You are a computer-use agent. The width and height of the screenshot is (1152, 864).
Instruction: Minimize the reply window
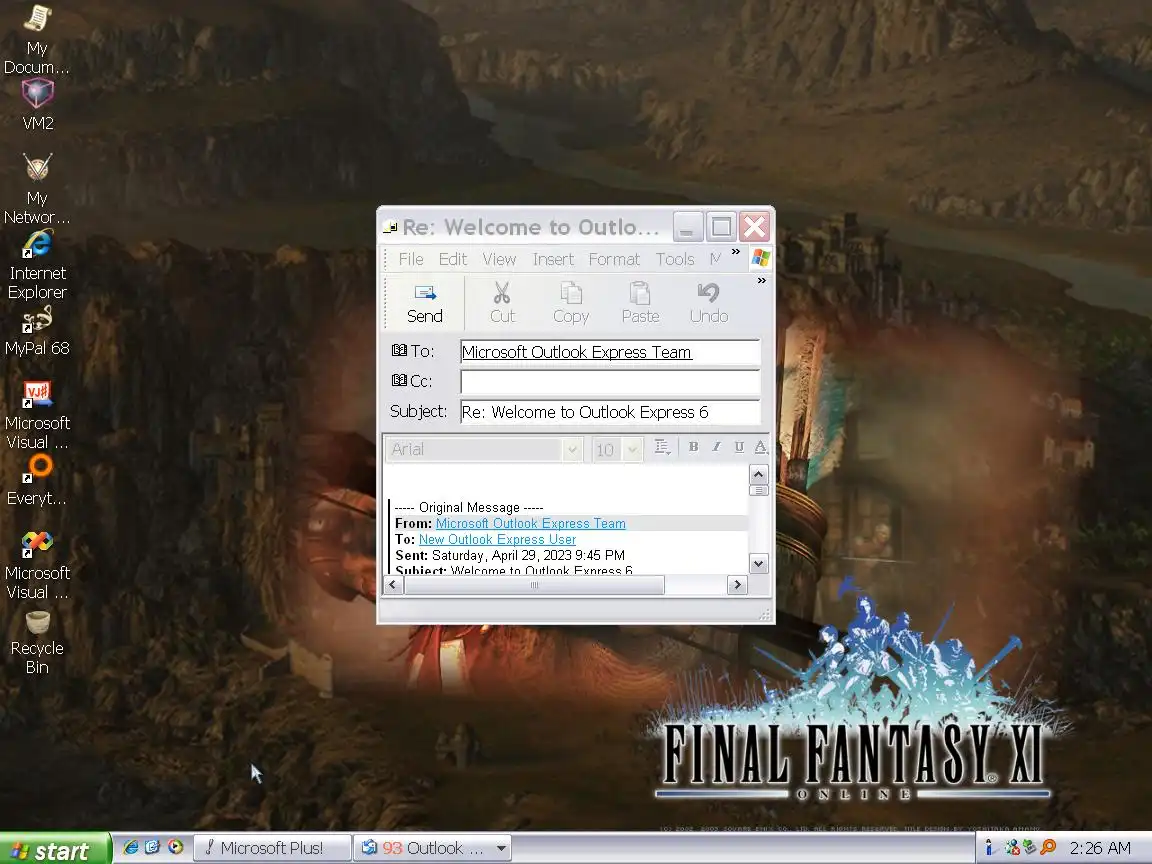[x=688, y=227]
